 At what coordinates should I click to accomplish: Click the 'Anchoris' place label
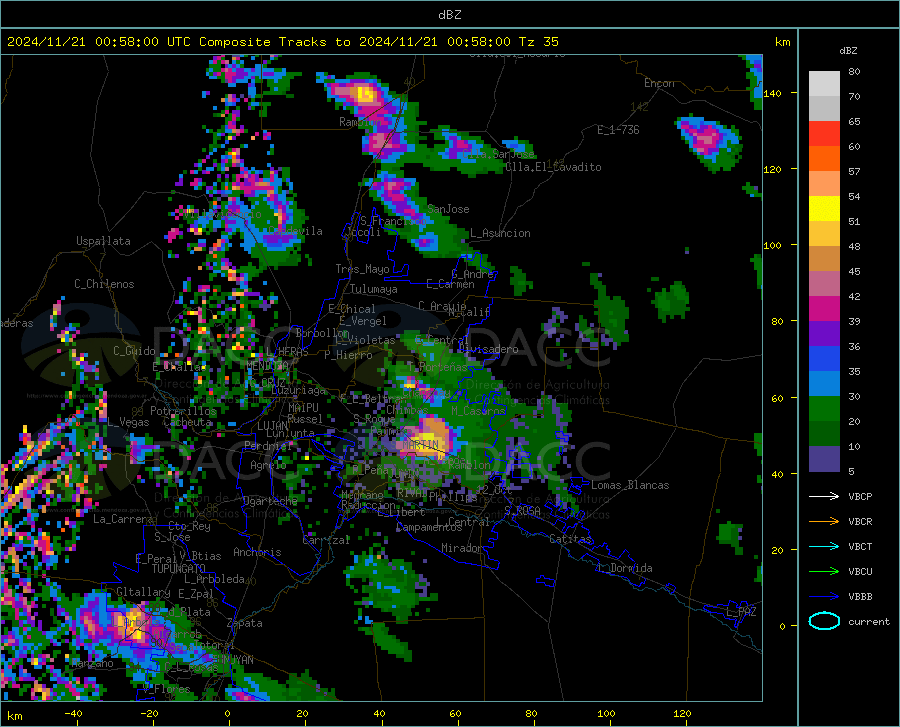[257, 552]
